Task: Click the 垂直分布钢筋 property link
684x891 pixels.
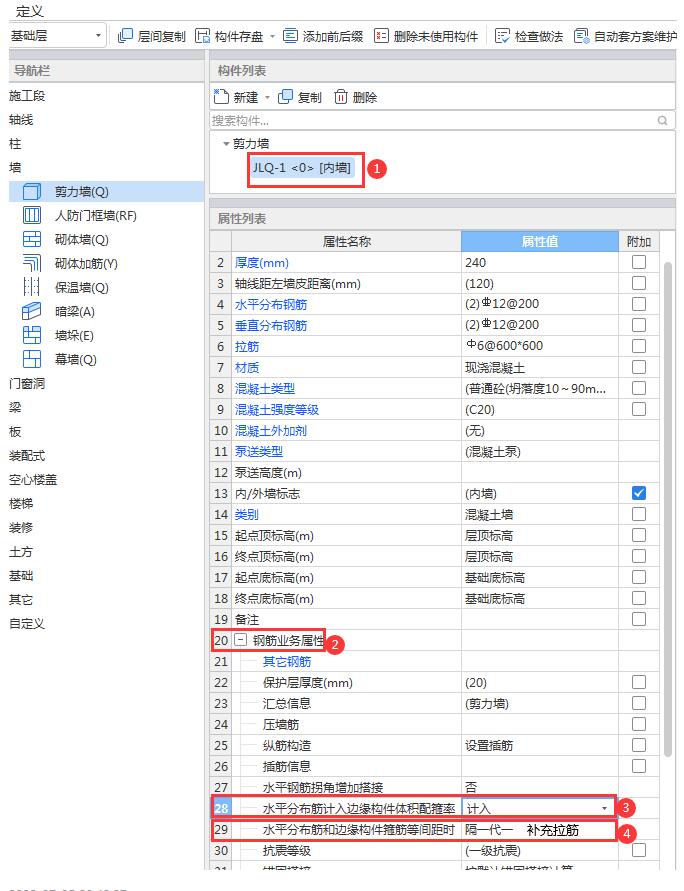Action: pyautogui.click(x=270, y=325)
